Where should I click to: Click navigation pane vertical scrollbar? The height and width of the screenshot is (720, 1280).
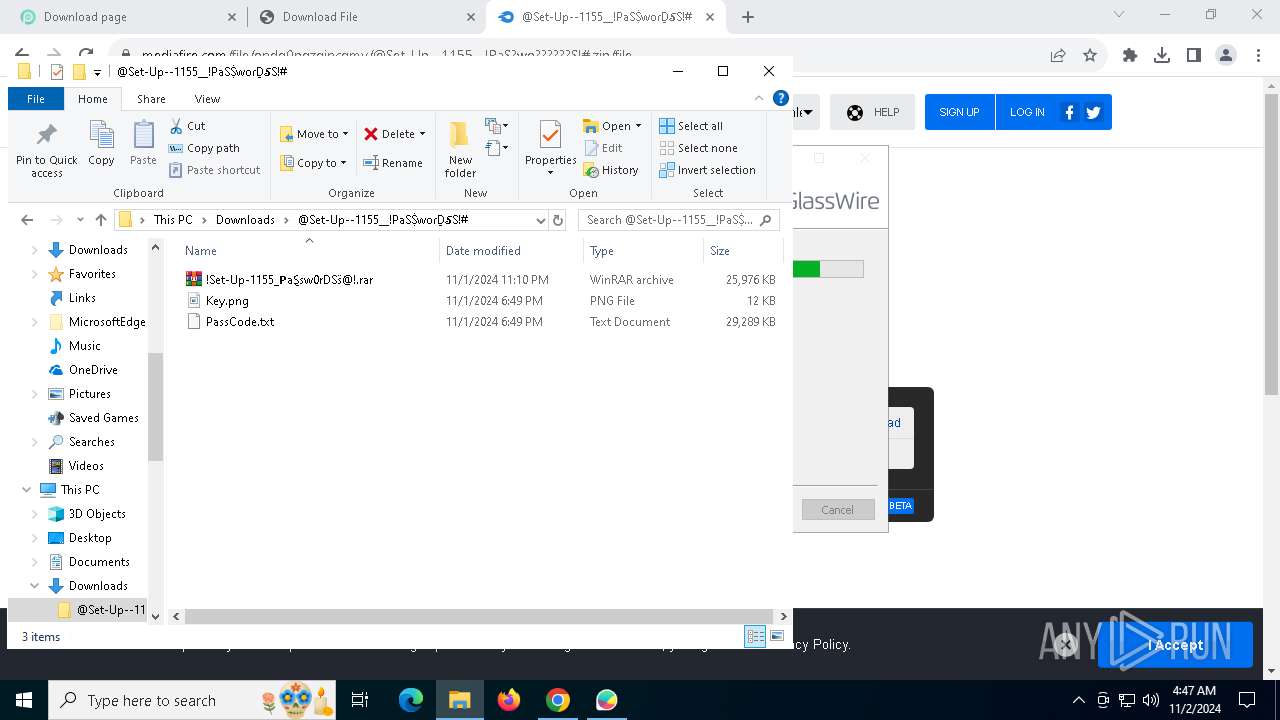[x=155, y=405]
